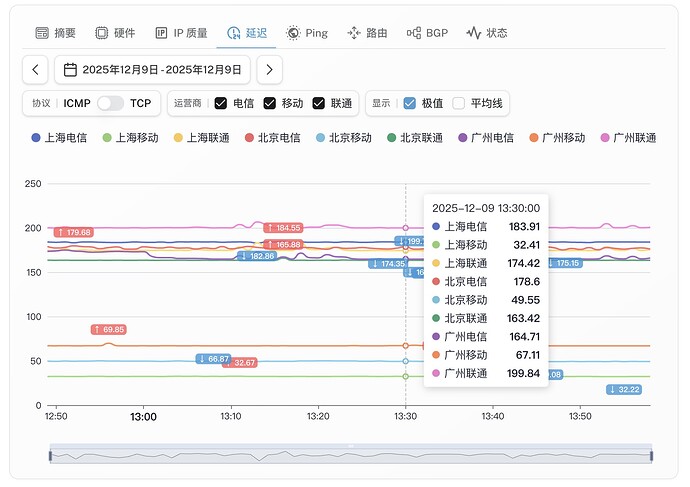Click the 165.88 max marker label
Image resolution: width=690 pixels, height=487 pixels.
tap(283, 245)
